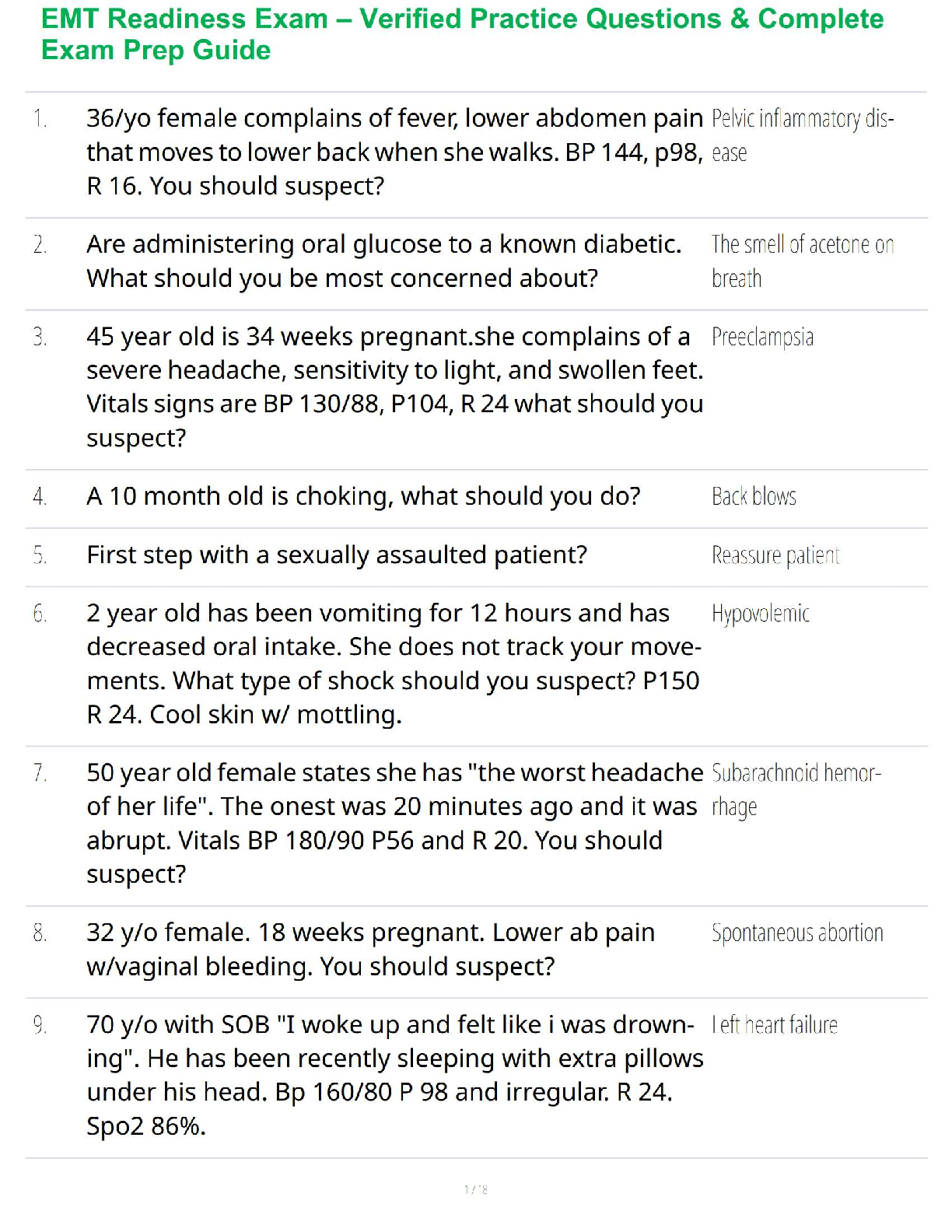
Task: Select the 'Subarachnoid hemorrhage' answer
Action: click(796, 789)
